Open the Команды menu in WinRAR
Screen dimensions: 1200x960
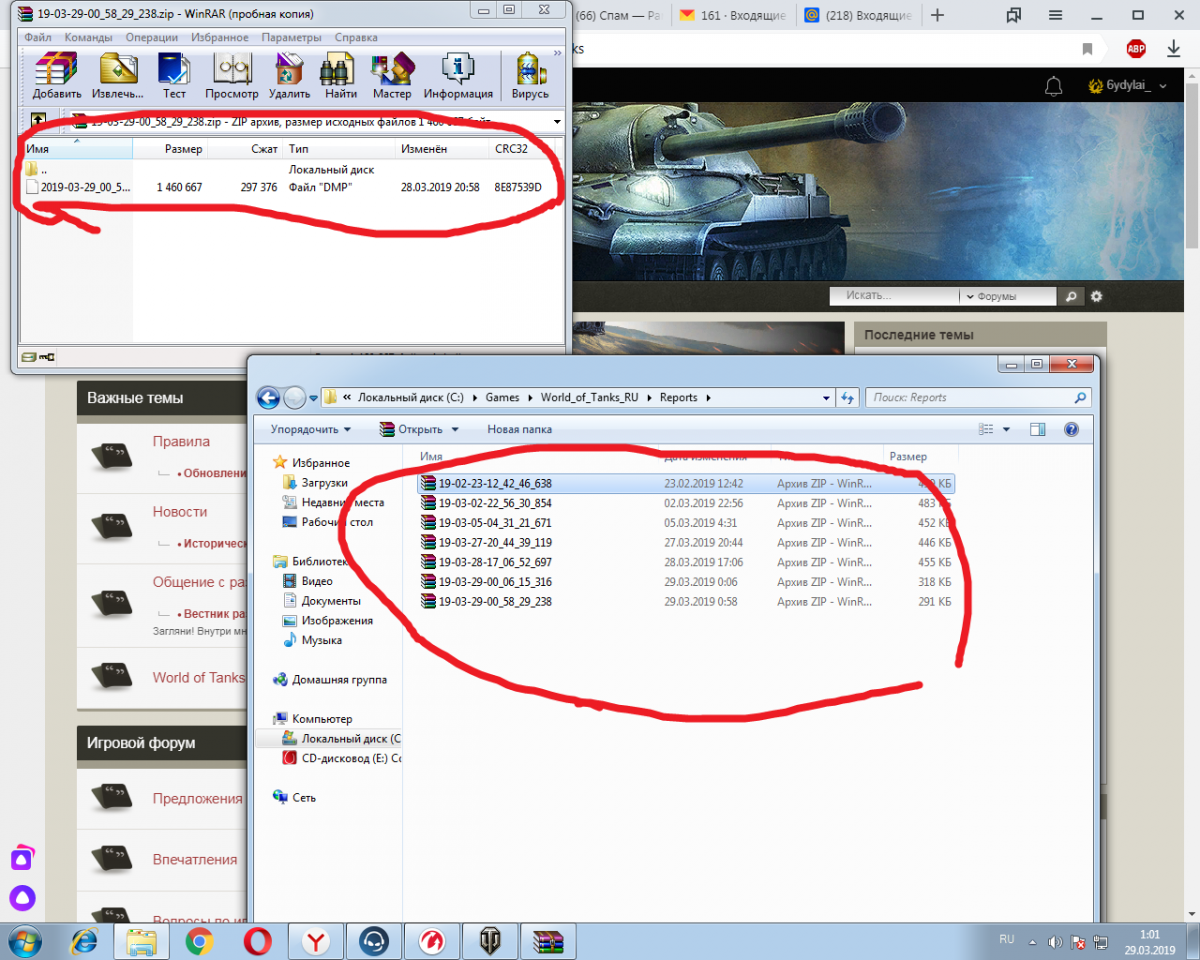[x=88, y=37]
